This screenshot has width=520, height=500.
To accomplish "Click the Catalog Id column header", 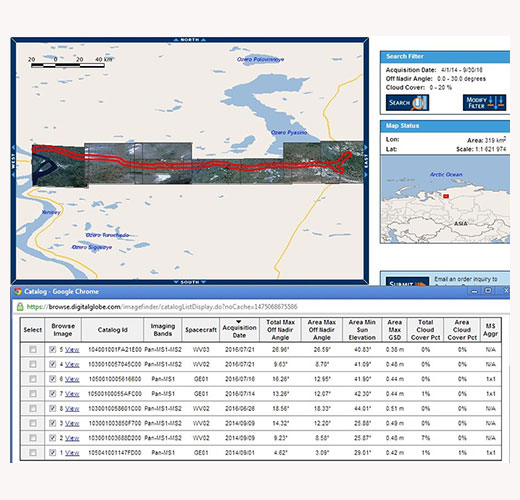I will pos(113,330).
